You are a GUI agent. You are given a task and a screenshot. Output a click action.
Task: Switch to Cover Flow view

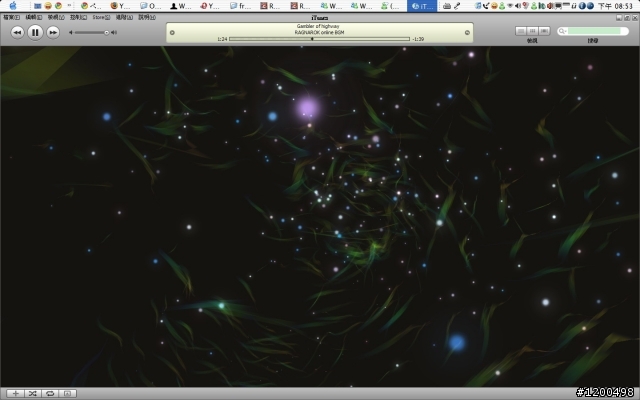[544, 31]
